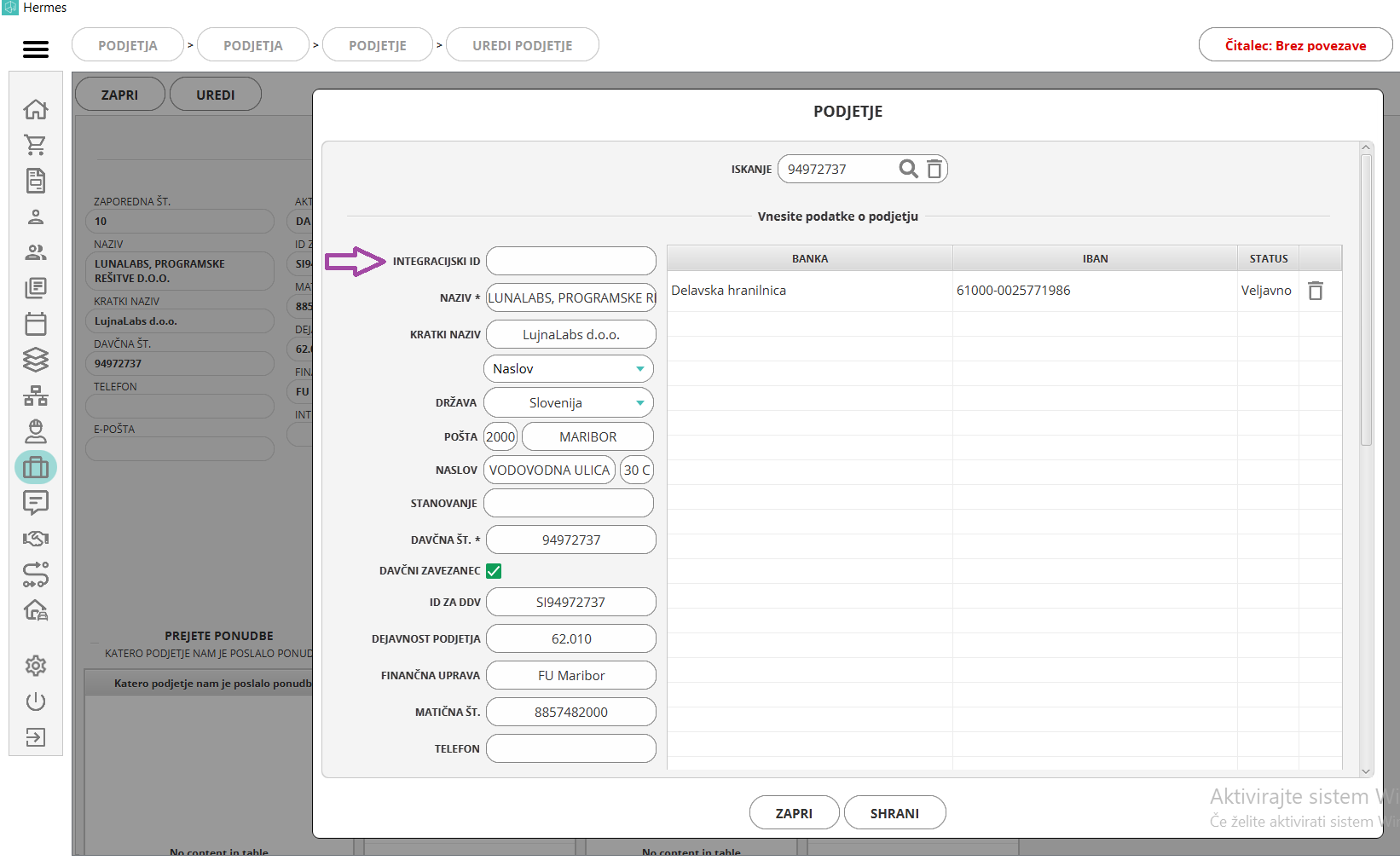Click the MATIČNA ŠT. field
This screenshot has height=866, width=1400.
click(x=571, y=712)
